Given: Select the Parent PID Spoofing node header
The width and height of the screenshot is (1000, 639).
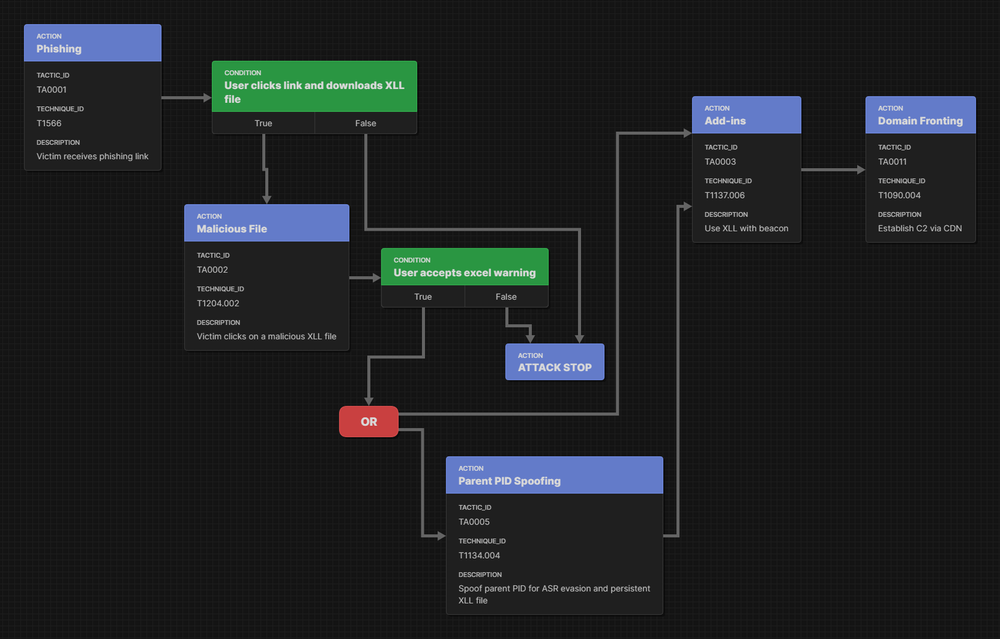Looking at the screenshot, I should 554,475.
